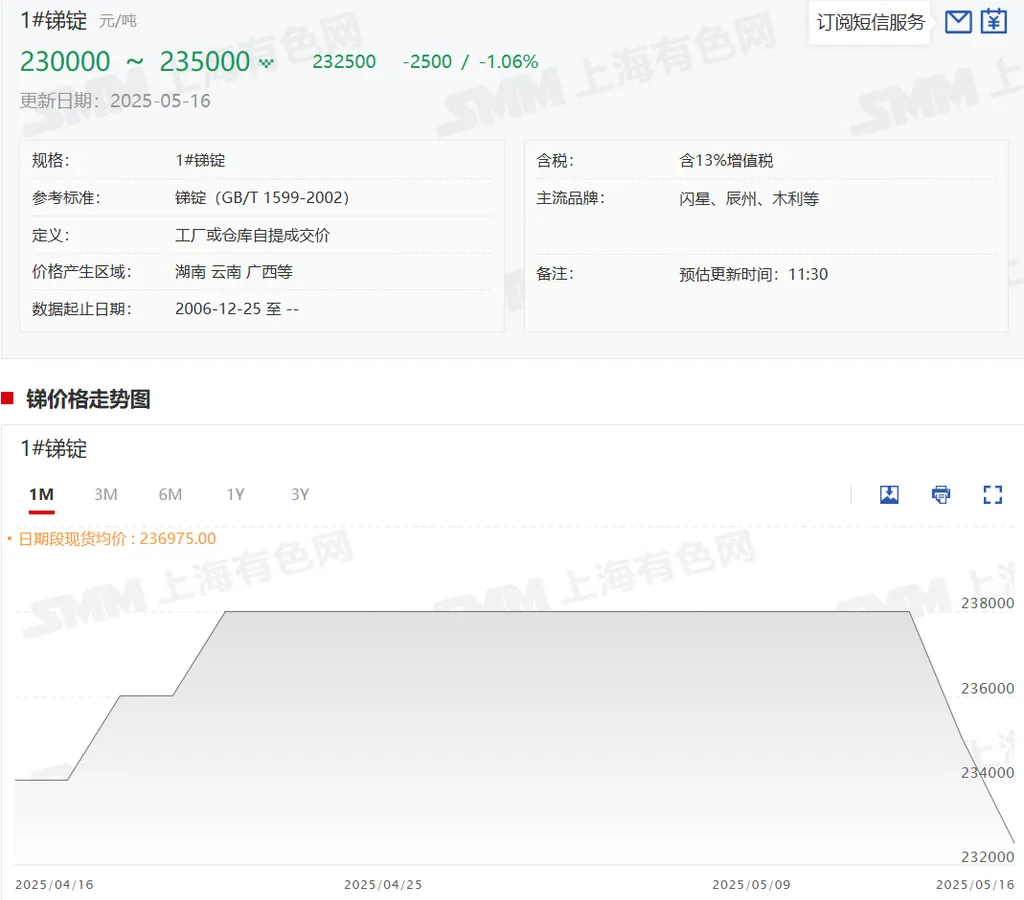Print the antimony price chart
Image resolution: width=1024 pixels, height=900 pixels.
941,494
